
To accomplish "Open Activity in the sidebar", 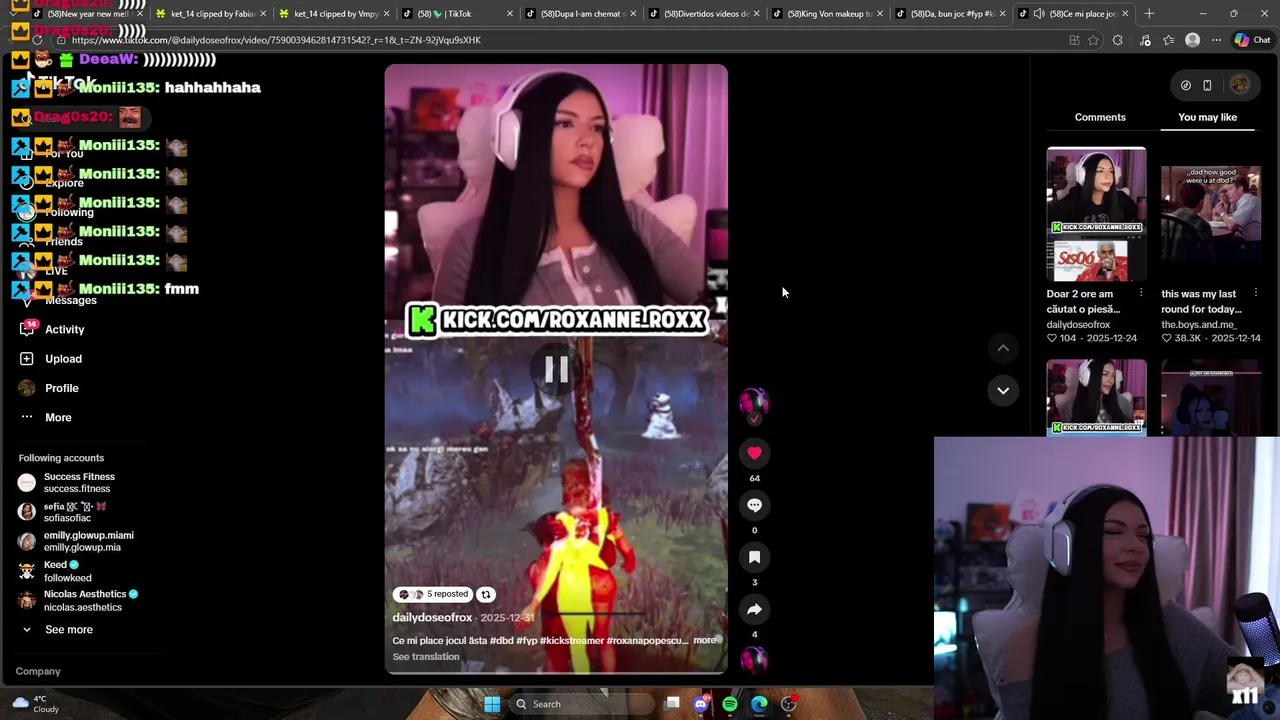I will pos(64,329).
